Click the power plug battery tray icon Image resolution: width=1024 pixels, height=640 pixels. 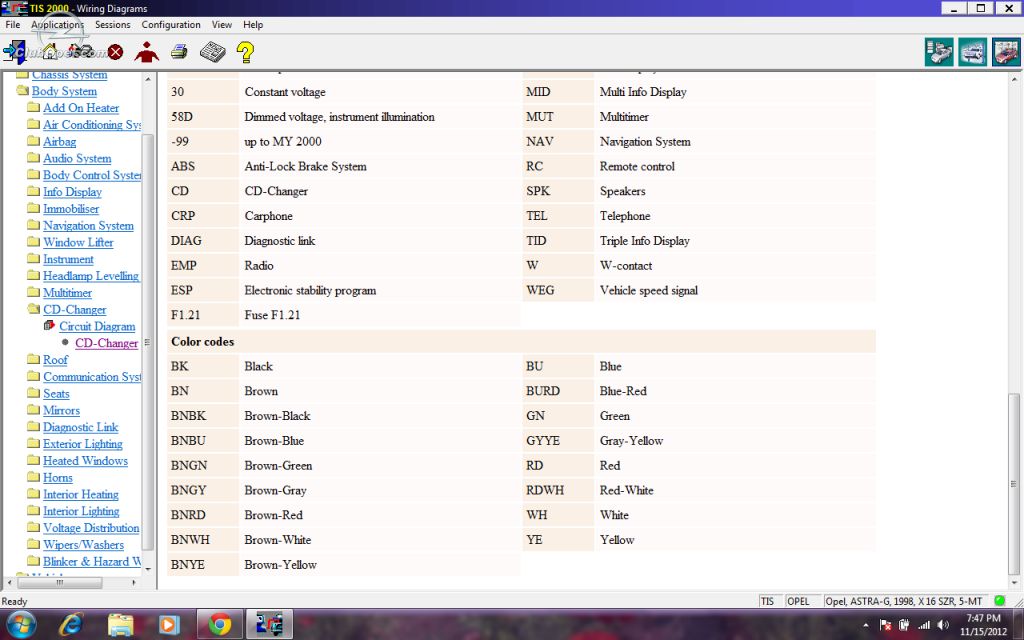[904, 625]
